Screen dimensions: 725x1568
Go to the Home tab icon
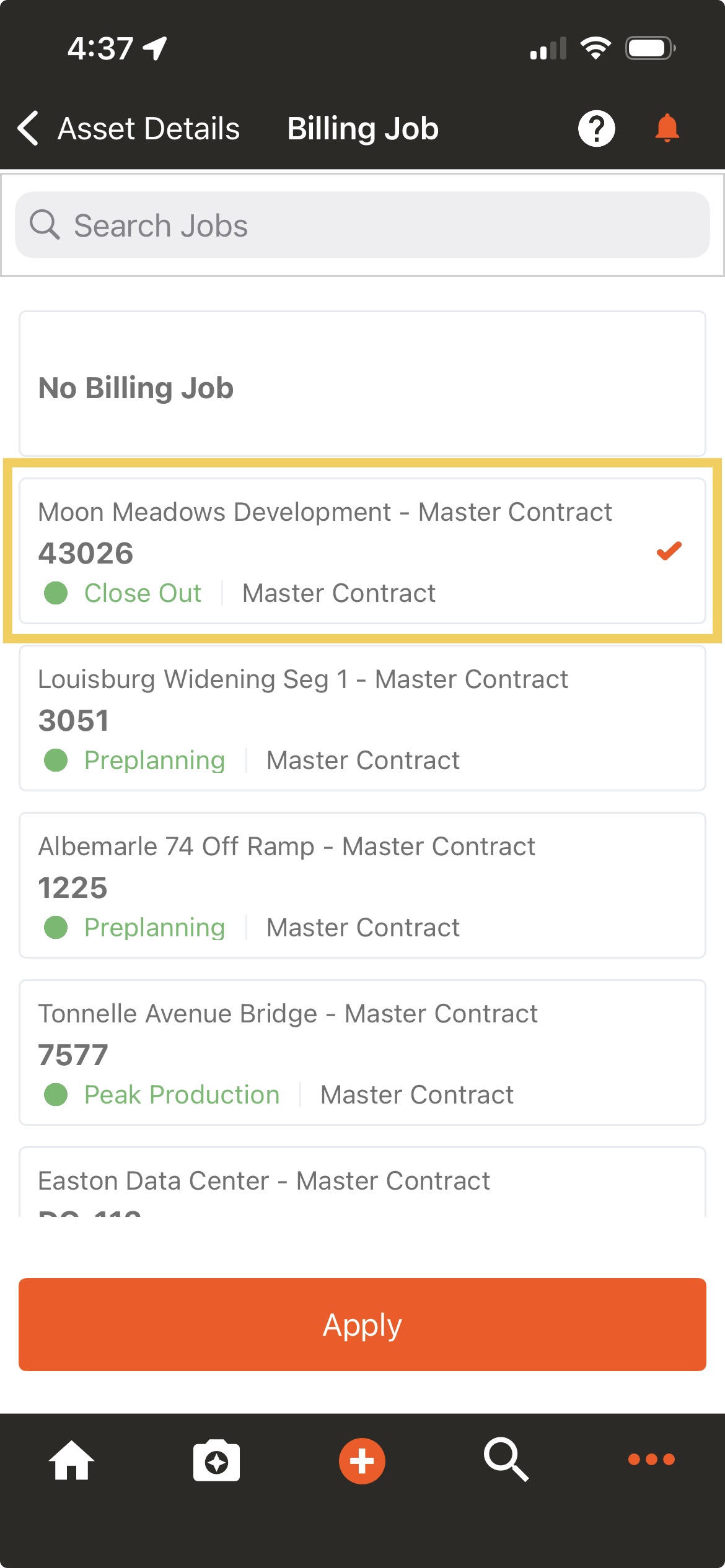point(71,1460)
